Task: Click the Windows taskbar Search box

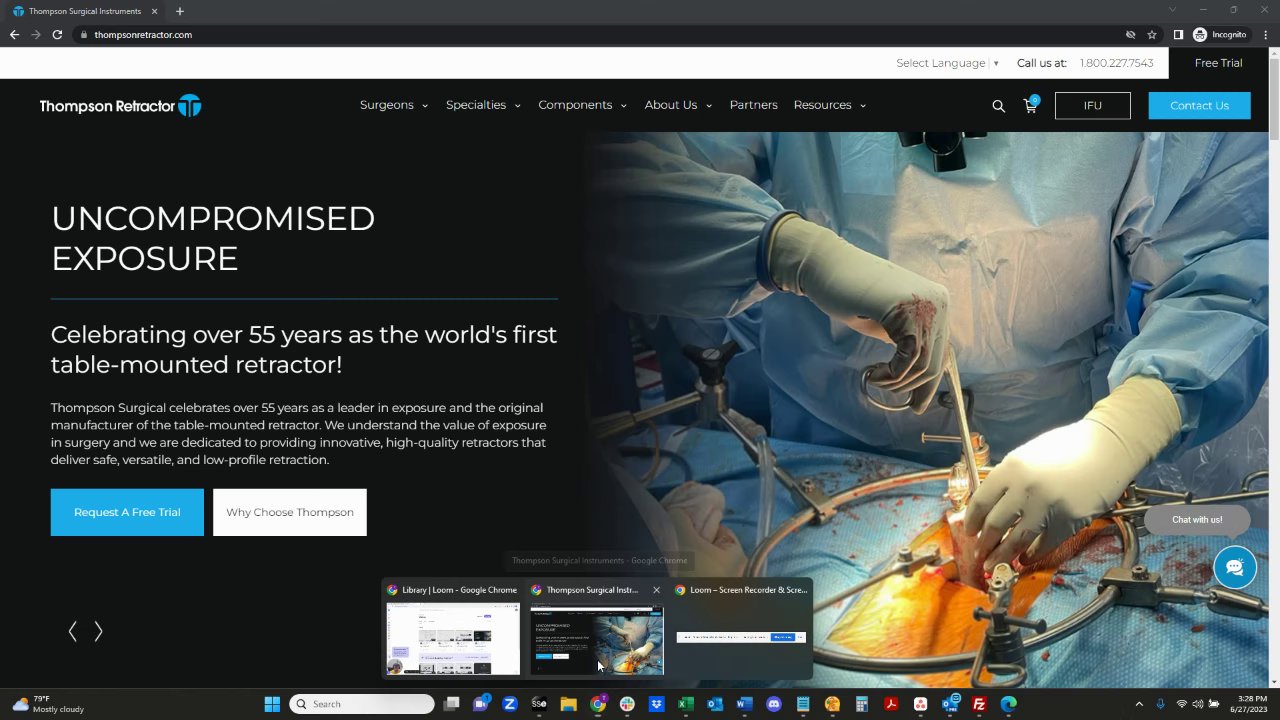Action: [x=362, y=704]
